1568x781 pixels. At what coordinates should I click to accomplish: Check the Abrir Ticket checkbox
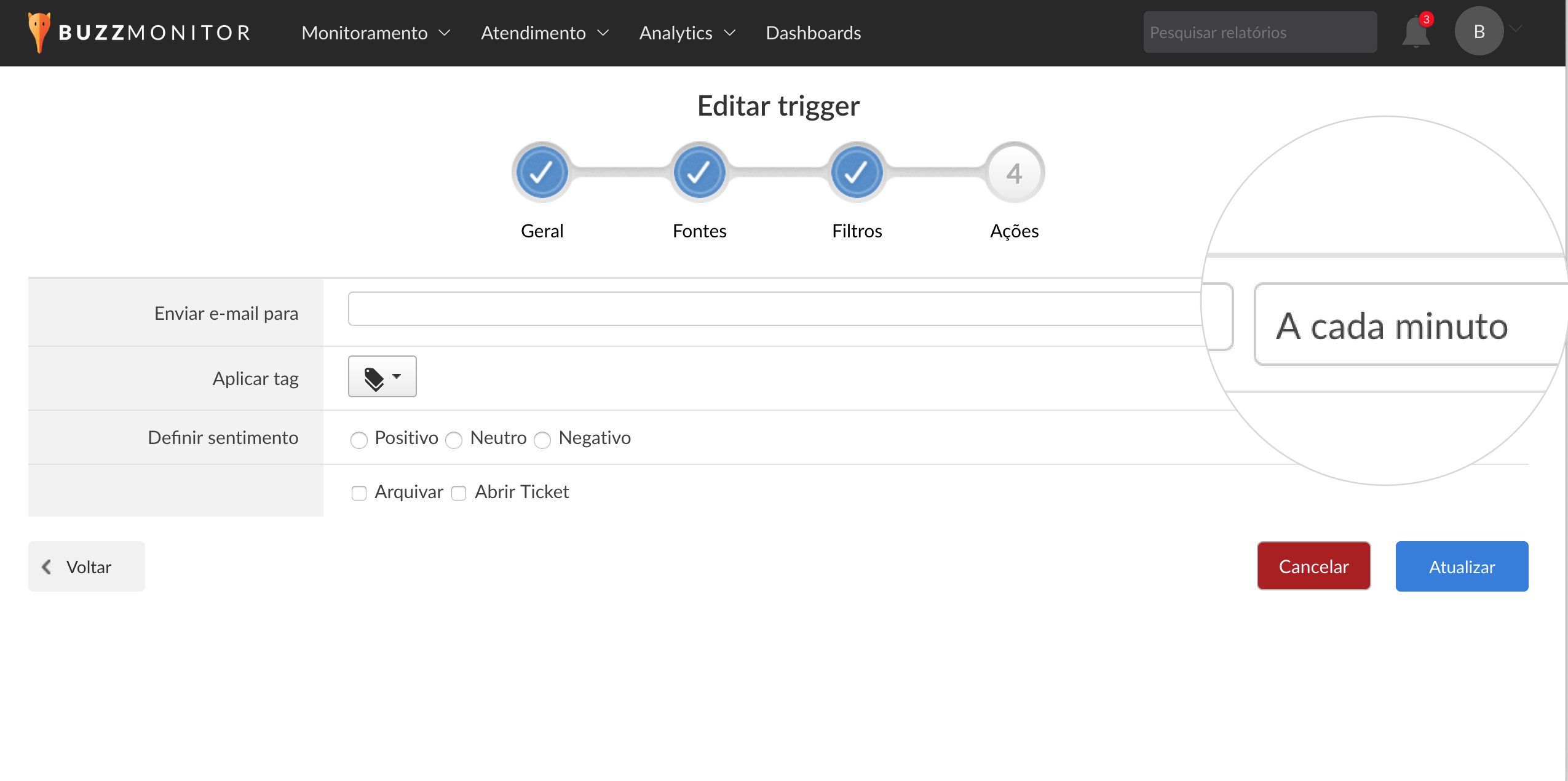click(x=459, y=493)
